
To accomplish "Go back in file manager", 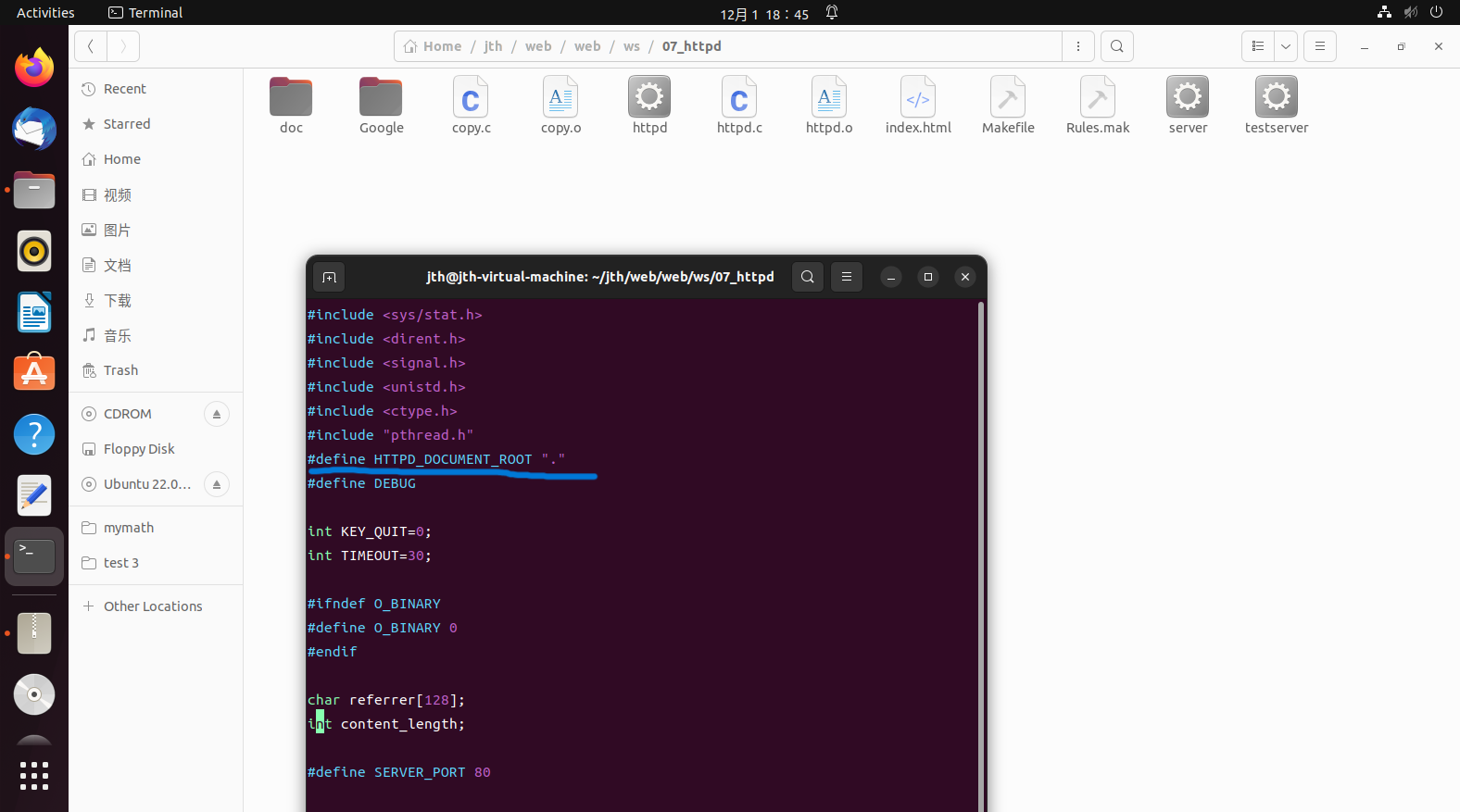I will tap(91, 46).
